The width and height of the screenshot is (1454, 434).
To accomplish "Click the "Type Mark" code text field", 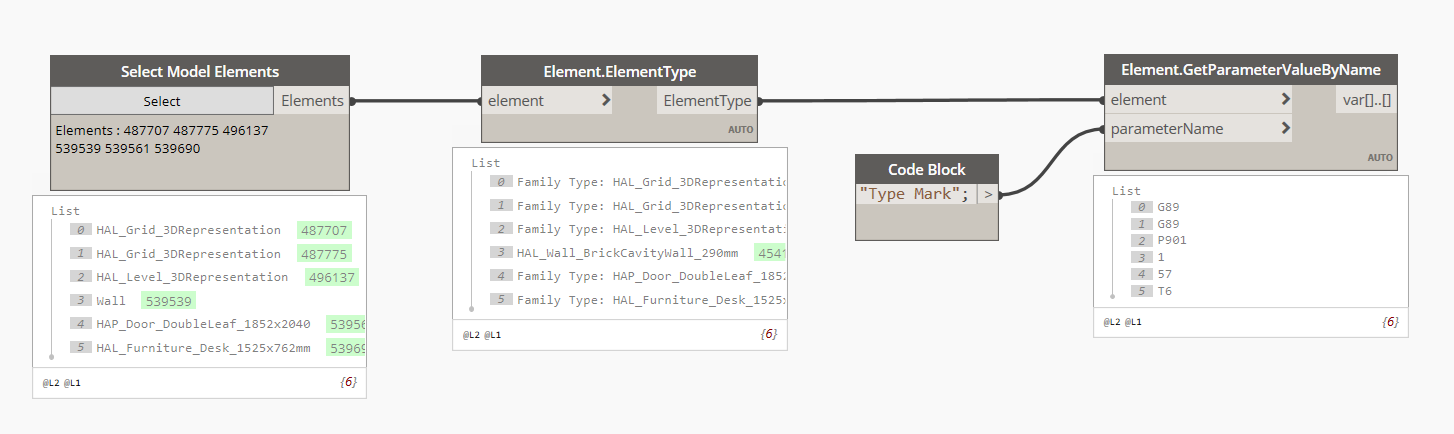I will (x=915, y=194).
